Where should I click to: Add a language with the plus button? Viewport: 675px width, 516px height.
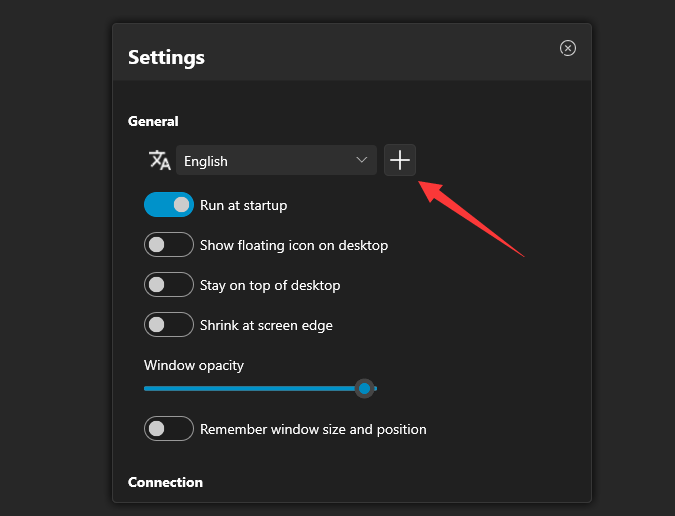click(x=399, y=160)
